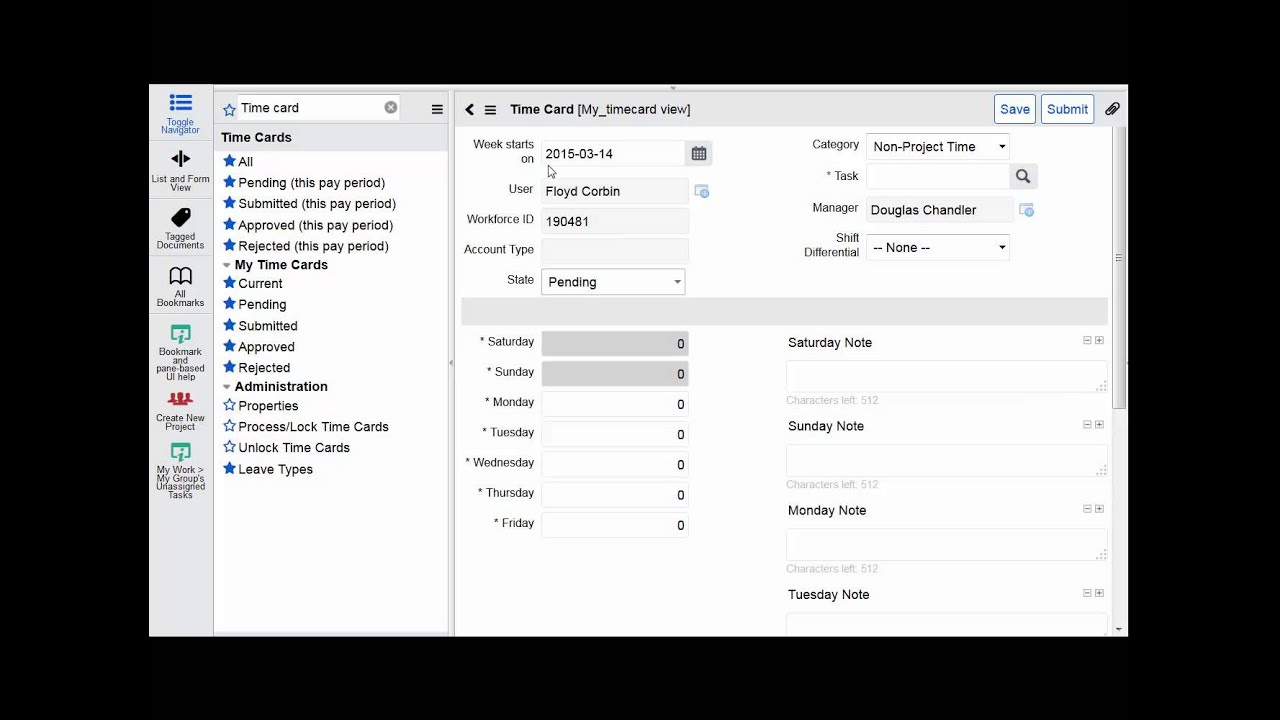1280x720 pixels.
Task: Click the Monday Note text area
Action: 946,544
